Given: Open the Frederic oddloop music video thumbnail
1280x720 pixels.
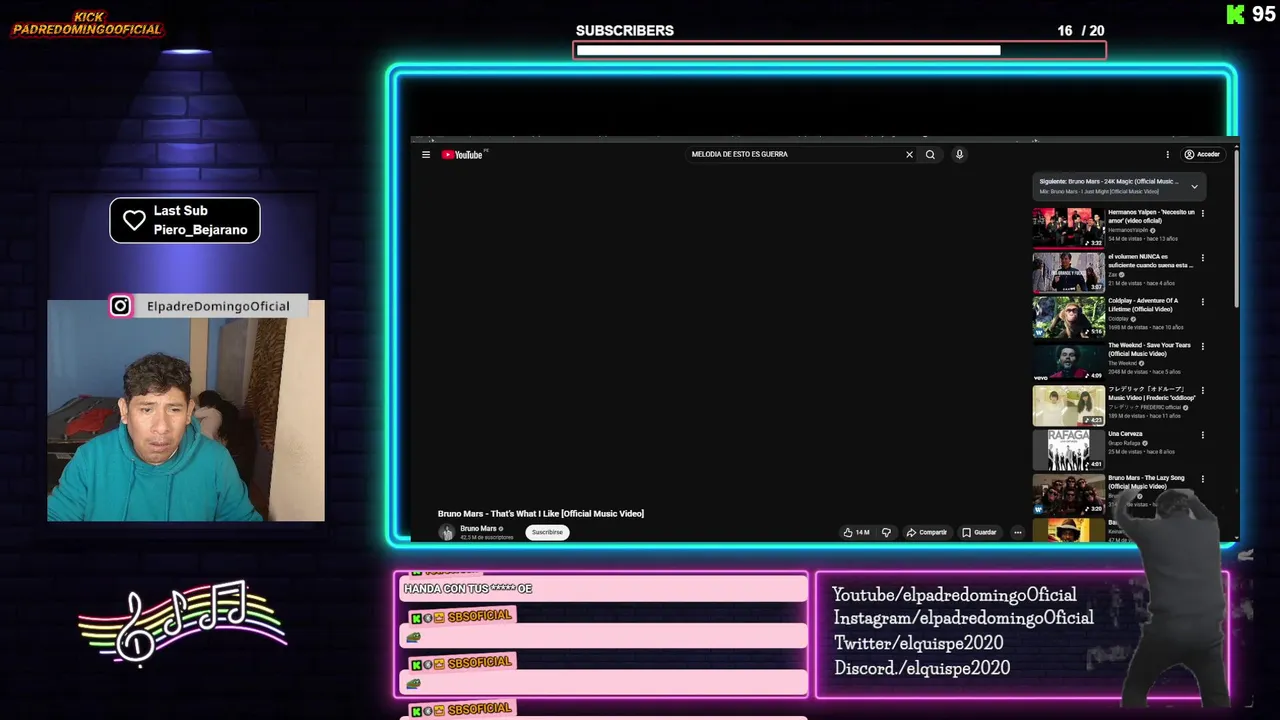Looking at the screenshot, I should pyautogui.click(x=1068, y=405).
